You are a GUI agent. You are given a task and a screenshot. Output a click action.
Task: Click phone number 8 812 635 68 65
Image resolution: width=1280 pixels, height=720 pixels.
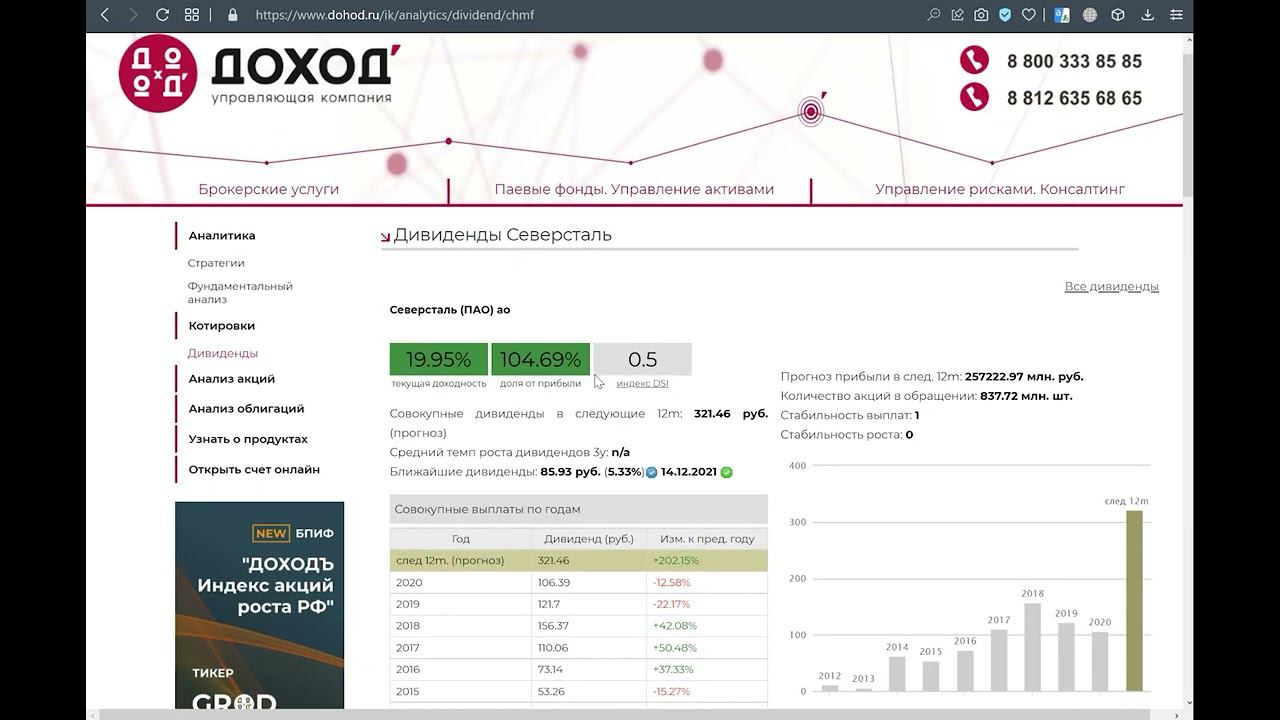pos(1074,98)
